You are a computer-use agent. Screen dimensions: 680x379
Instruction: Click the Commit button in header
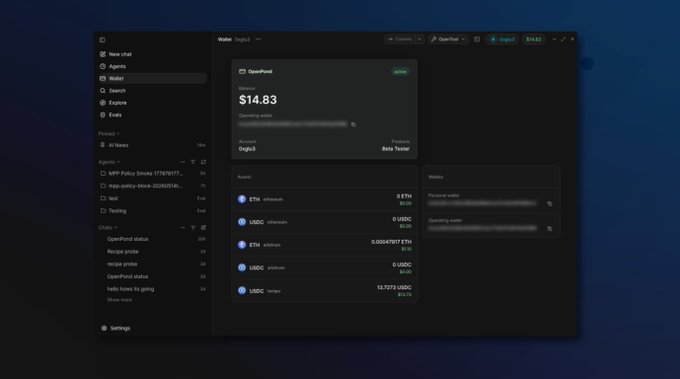(x=400, y=39)
